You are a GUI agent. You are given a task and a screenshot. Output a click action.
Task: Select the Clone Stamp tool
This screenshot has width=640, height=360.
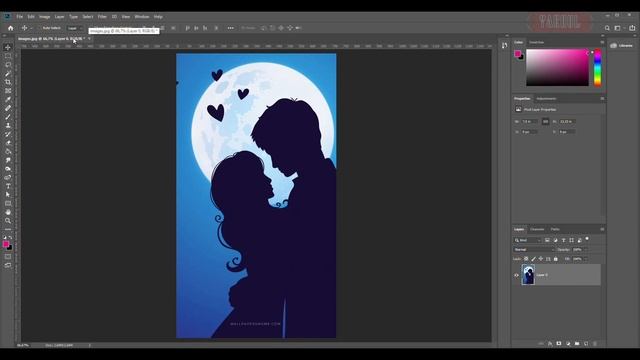[8, 125]
